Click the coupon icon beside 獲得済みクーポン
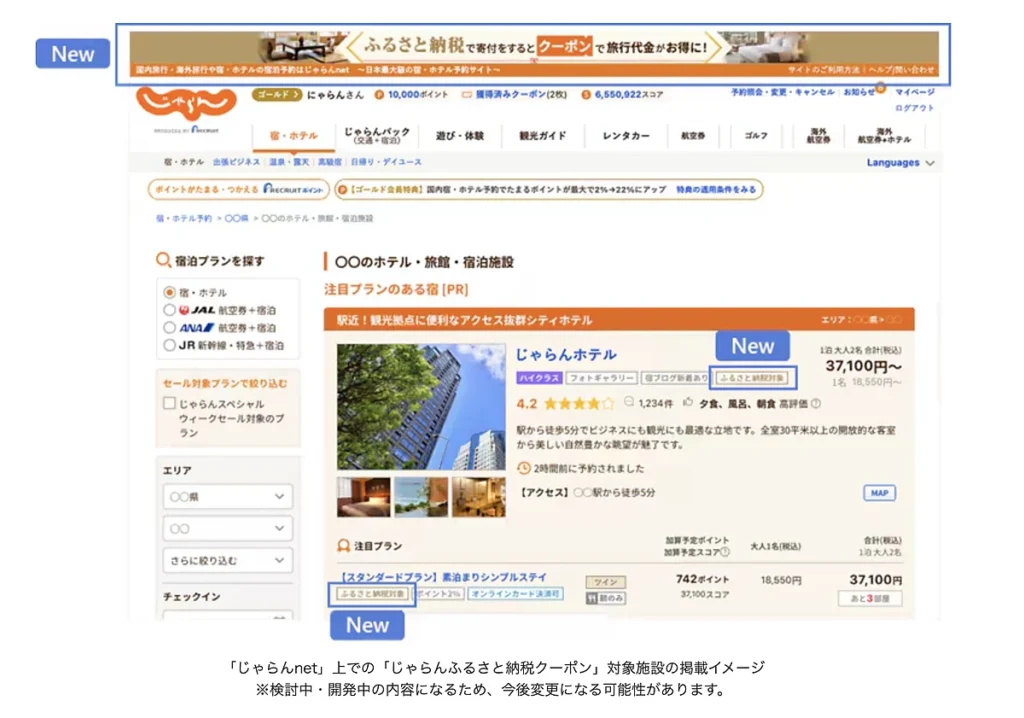The width and height of the screenshot is (1024, 718). 467,95
